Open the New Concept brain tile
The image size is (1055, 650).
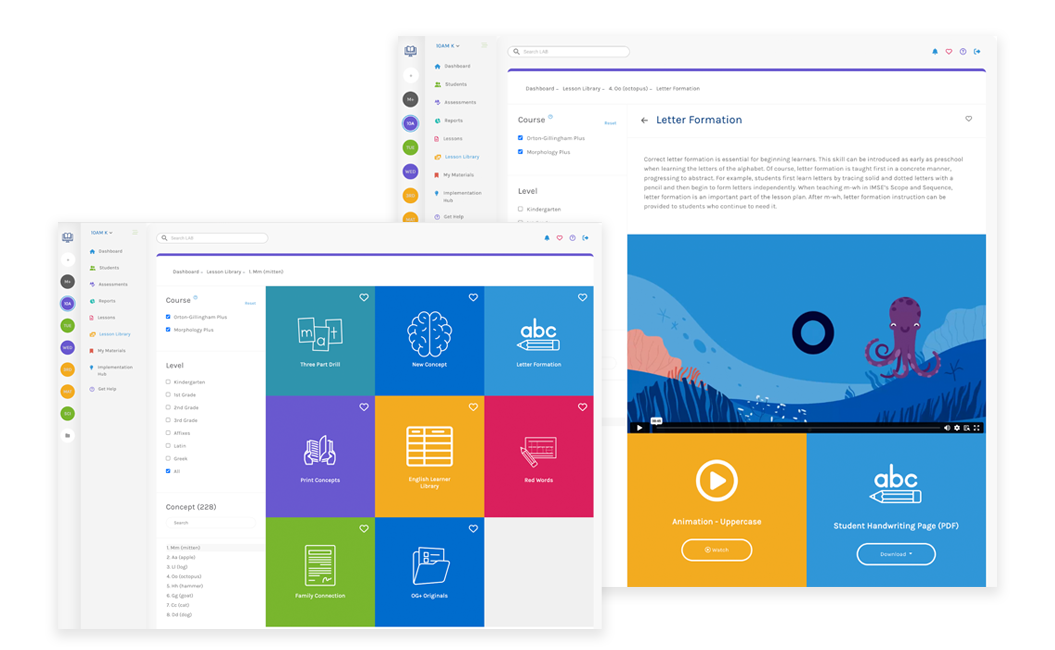[429, 340]
